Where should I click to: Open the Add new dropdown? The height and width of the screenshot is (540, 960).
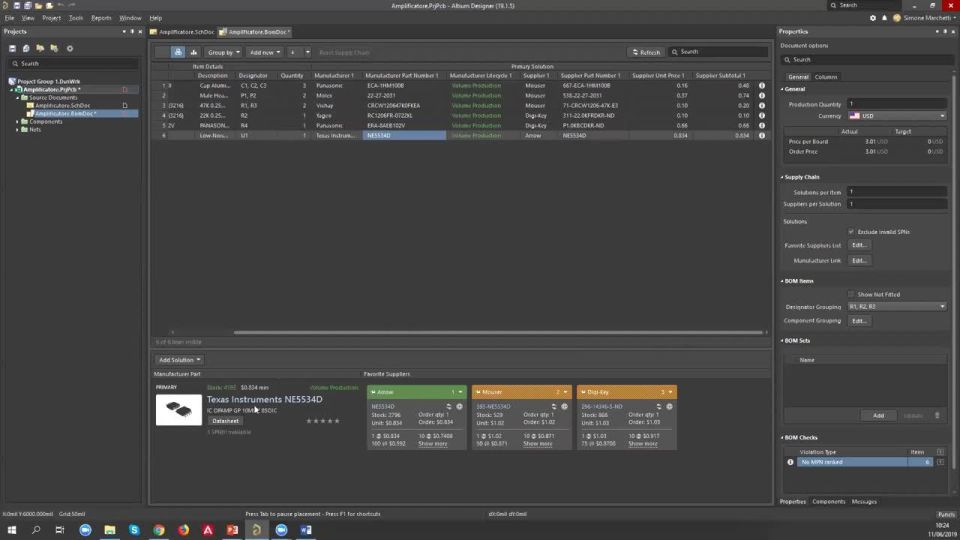(264, 52)
